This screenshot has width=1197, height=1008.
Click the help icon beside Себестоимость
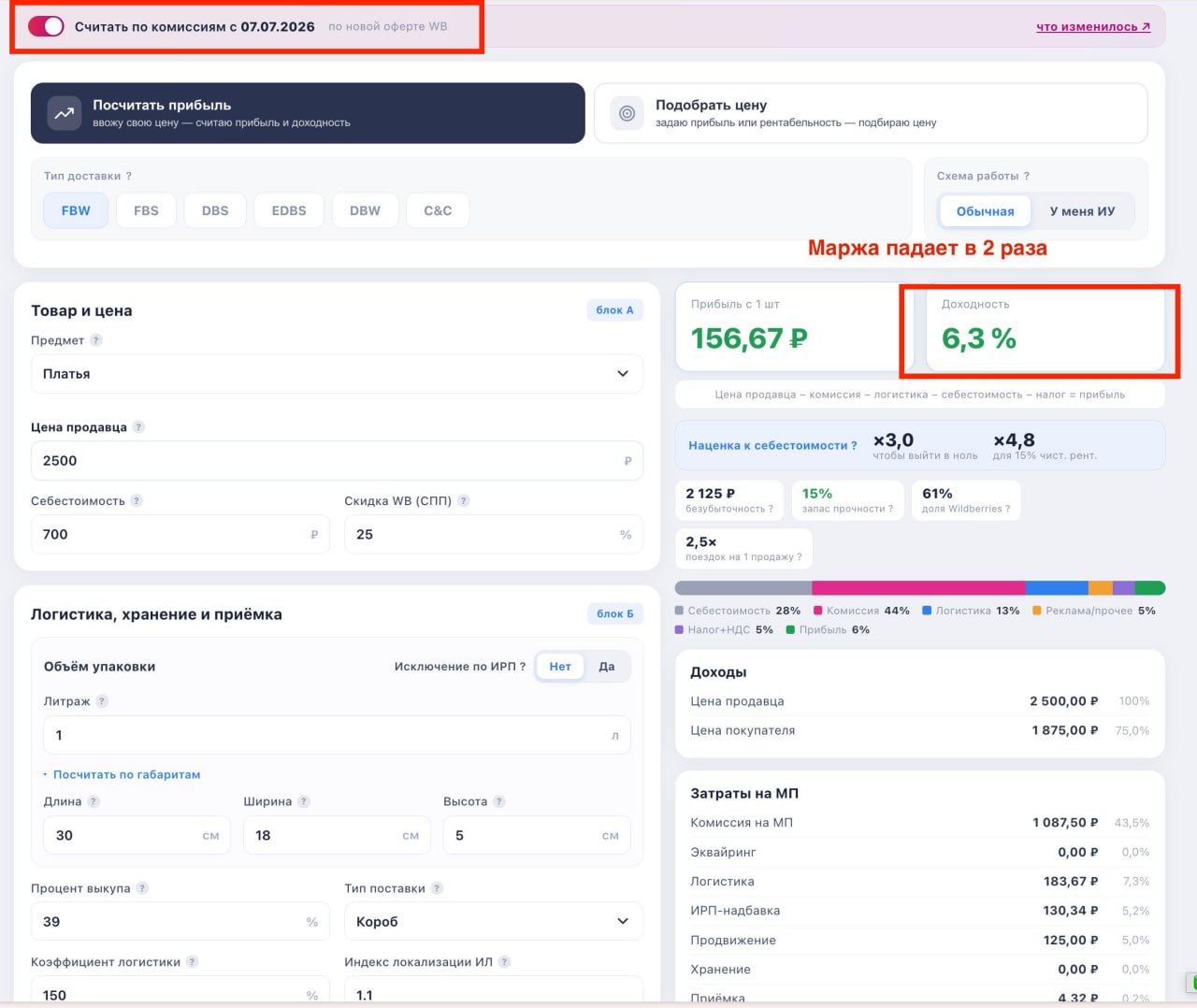point(137,501)
